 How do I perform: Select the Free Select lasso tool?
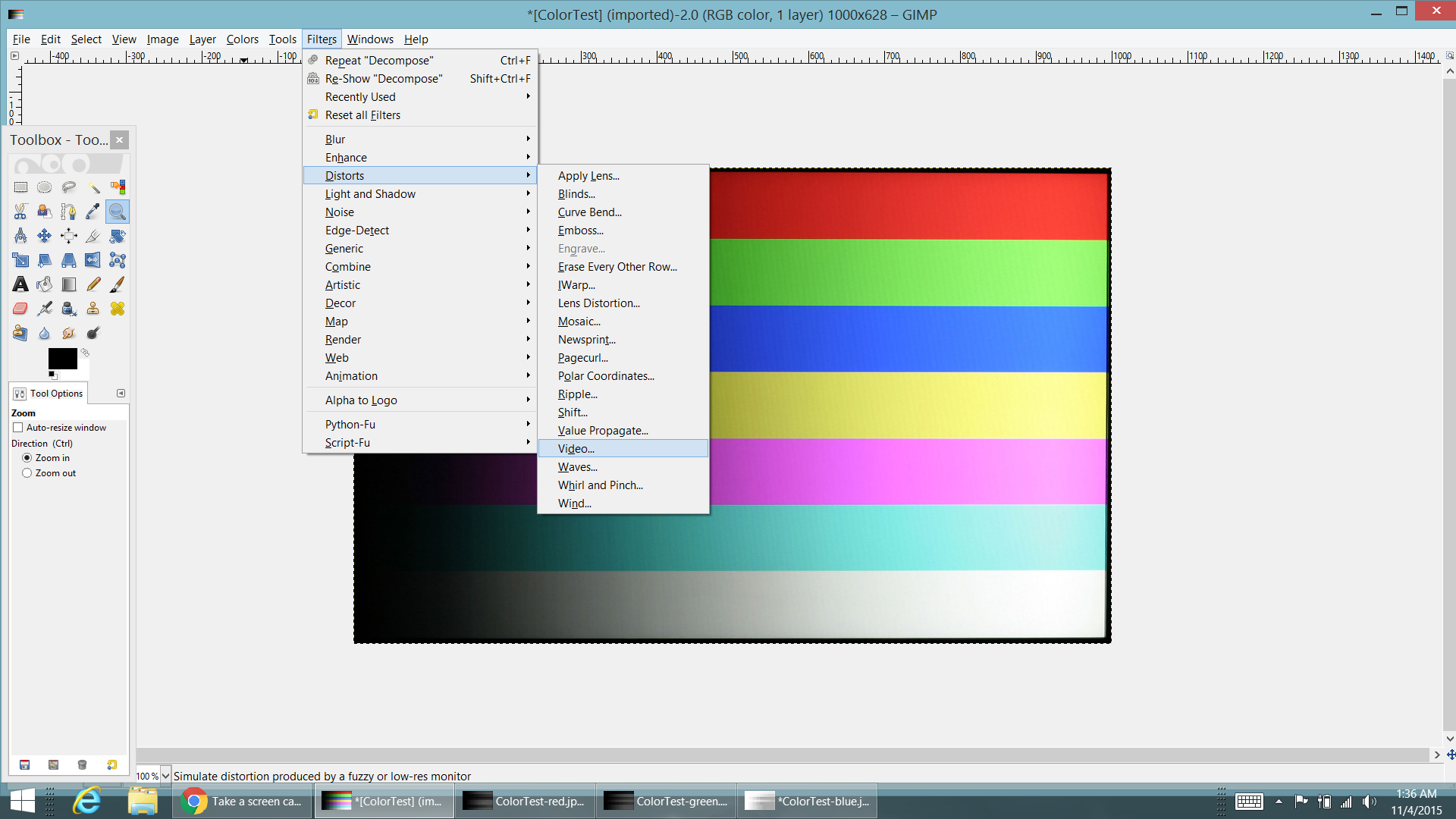tap(69, 187)
